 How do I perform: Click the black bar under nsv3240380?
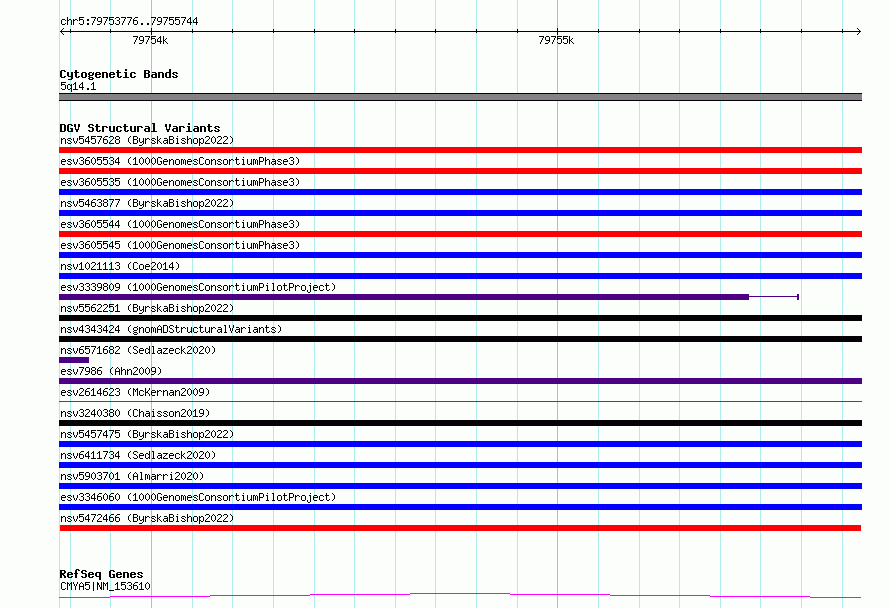460,423
